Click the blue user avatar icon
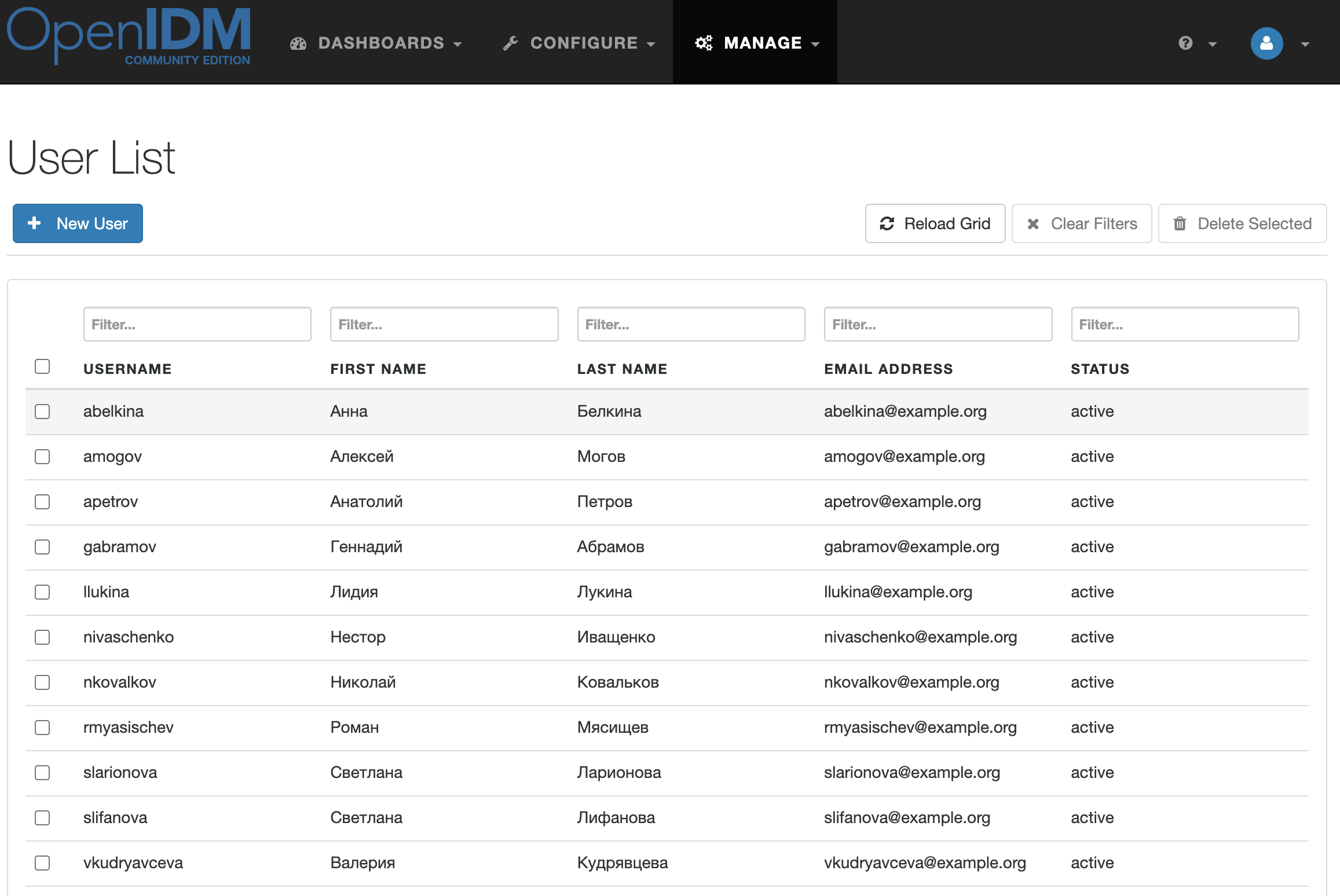Viewport: 1340px width, 896px height. (1266, 43)
